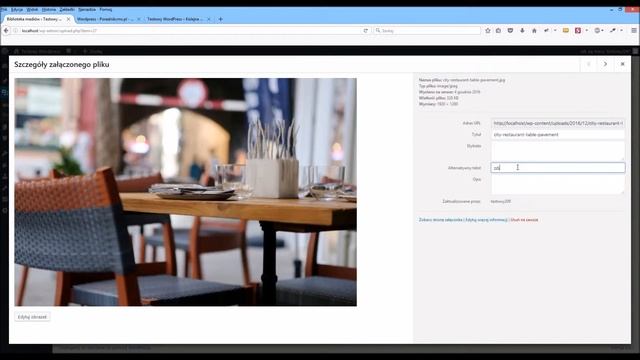The width and height of the screenshot is (640, 360).
Task: Click the Edytuj obrazek button
Action: pos(32,317)
